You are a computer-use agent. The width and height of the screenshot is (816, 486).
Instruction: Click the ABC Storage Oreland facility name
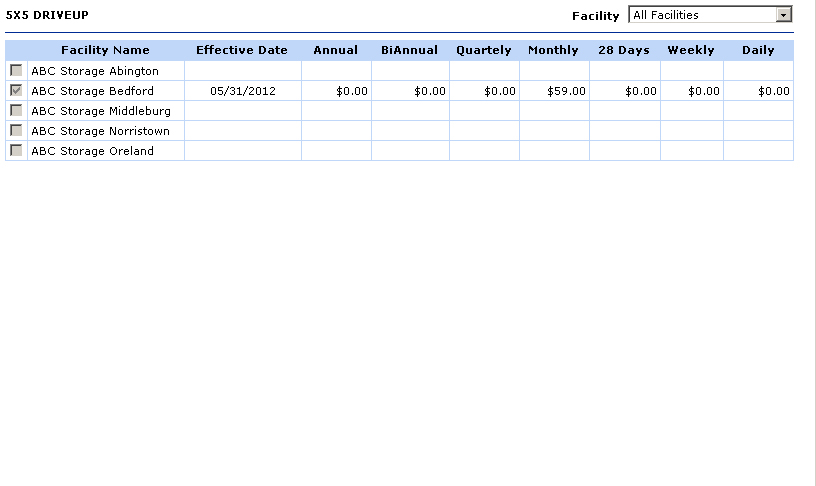[x=92, y=151]
